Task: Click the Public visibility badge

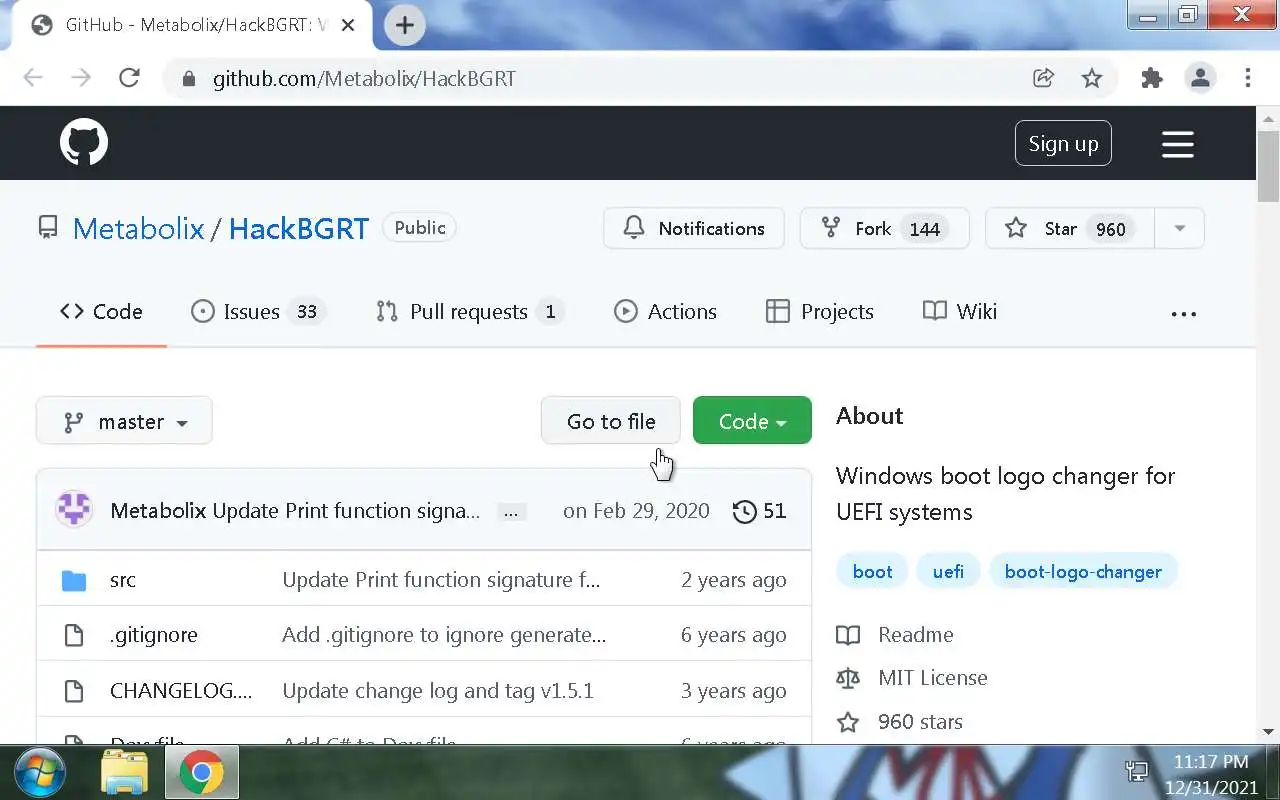Action: [x=420, y=228]
